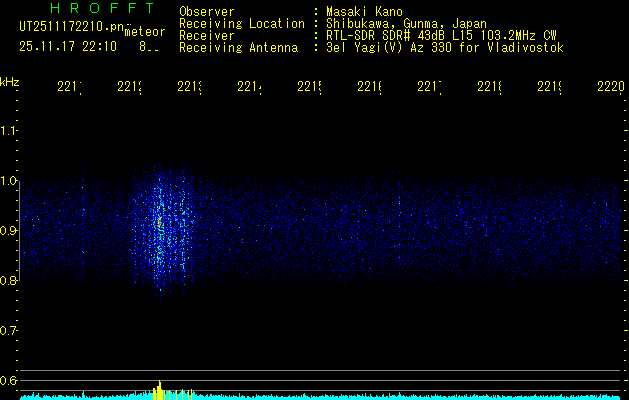This screenshot has width=629, height=400.
Task: Click the 2211 time axis label
Action: pyautogui.click(x=69, y=86)
